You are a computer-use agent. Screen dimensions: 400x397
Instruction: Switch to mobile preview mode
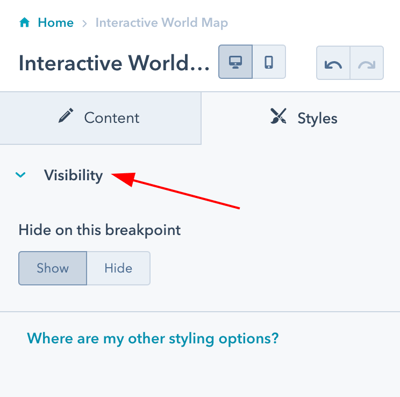click(x=269, y=62)
